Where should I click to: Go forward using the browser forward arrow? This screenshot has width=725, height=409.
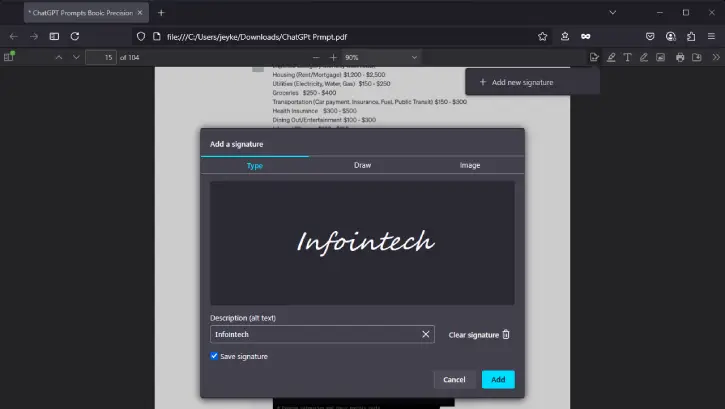click(x=34, y=37)
